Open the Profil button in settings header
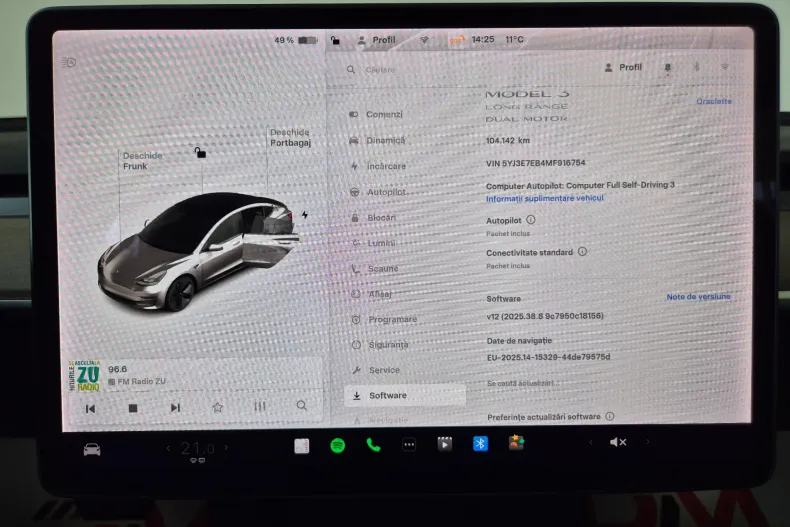 point(623,67)
